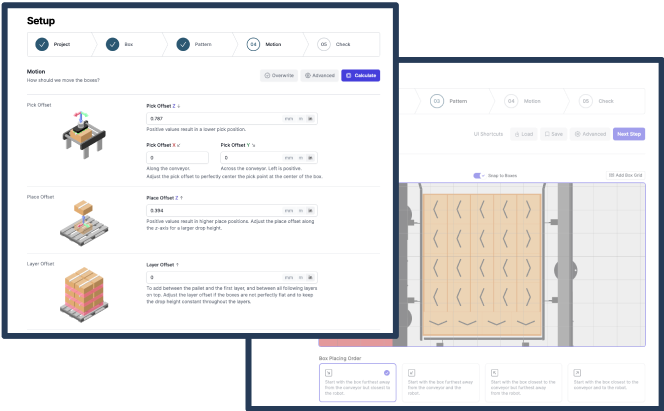Set Pick Offset Z unit to mm
The height and width of the screenshot is (411, 664).
(289, 119)
